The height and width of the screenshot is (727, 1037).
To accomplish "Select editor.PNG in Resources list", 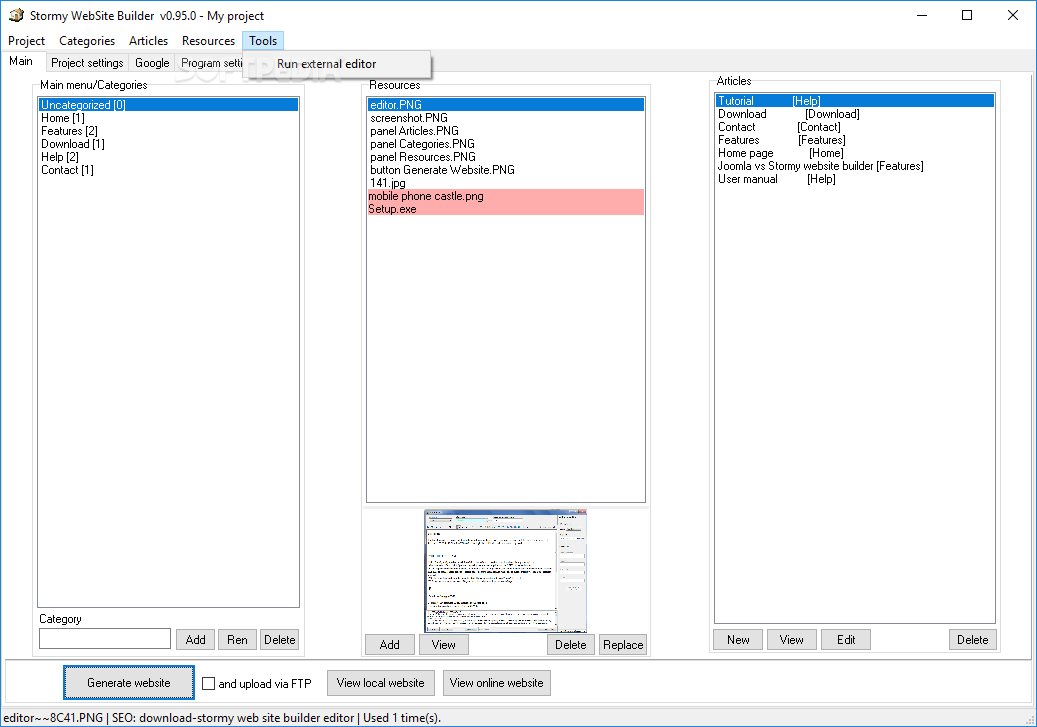I will [x=506, y=105].
